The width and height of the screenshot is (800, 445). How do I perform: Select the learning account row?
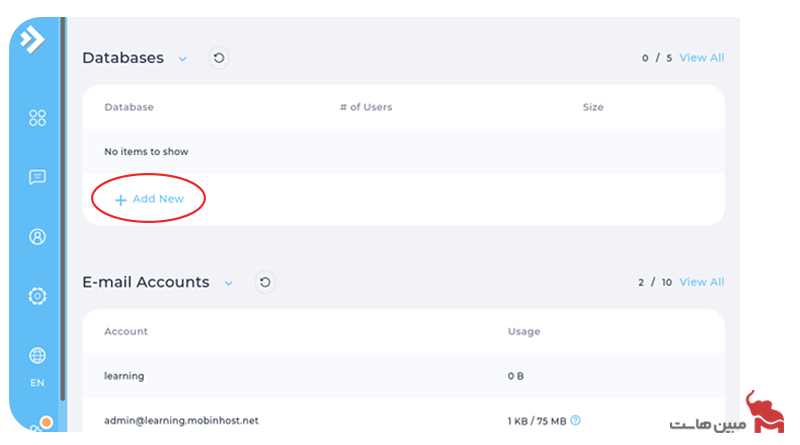point(124,376)
